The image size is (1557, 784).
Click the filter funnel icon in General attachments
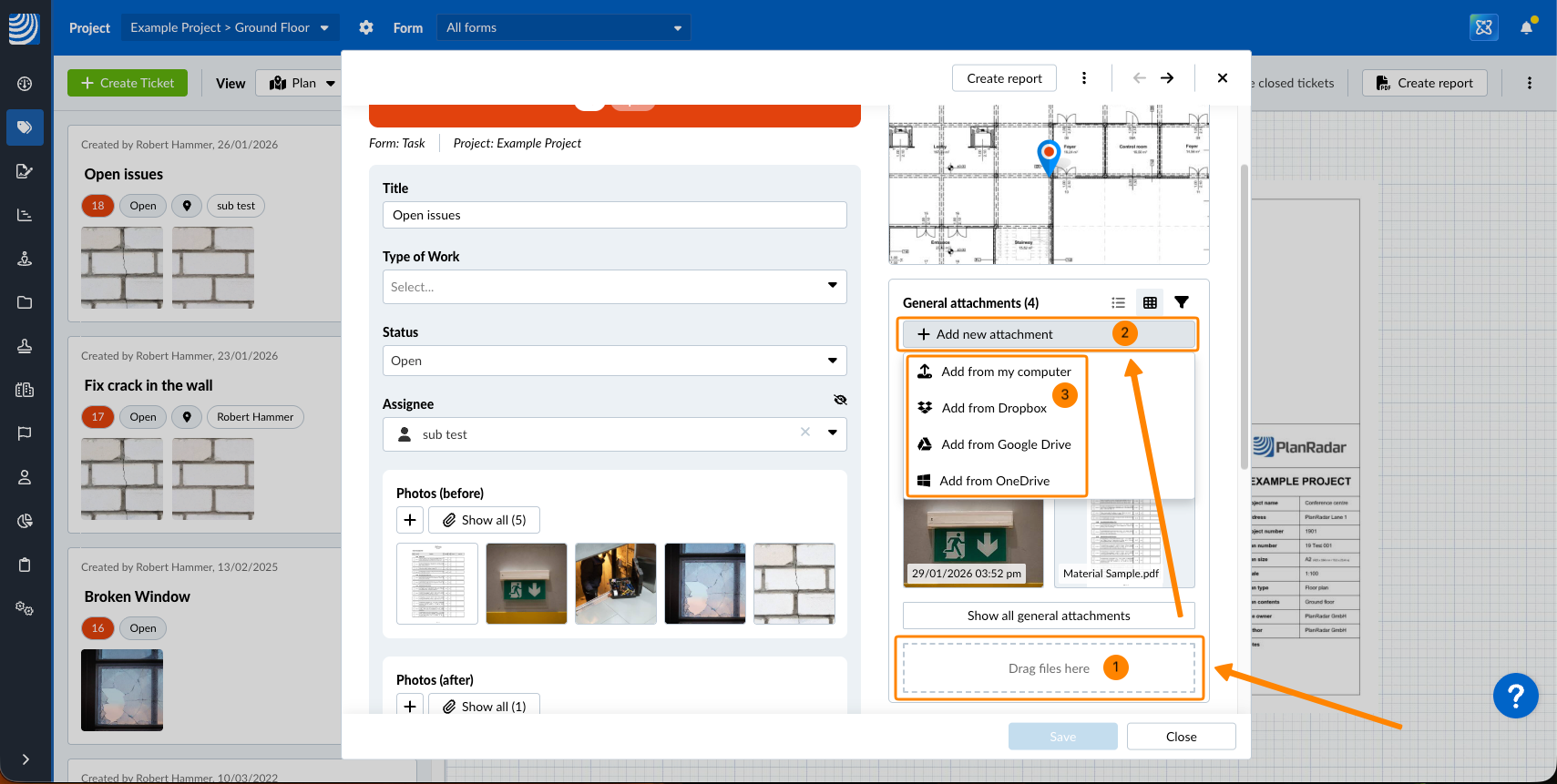coord(1182,302)
